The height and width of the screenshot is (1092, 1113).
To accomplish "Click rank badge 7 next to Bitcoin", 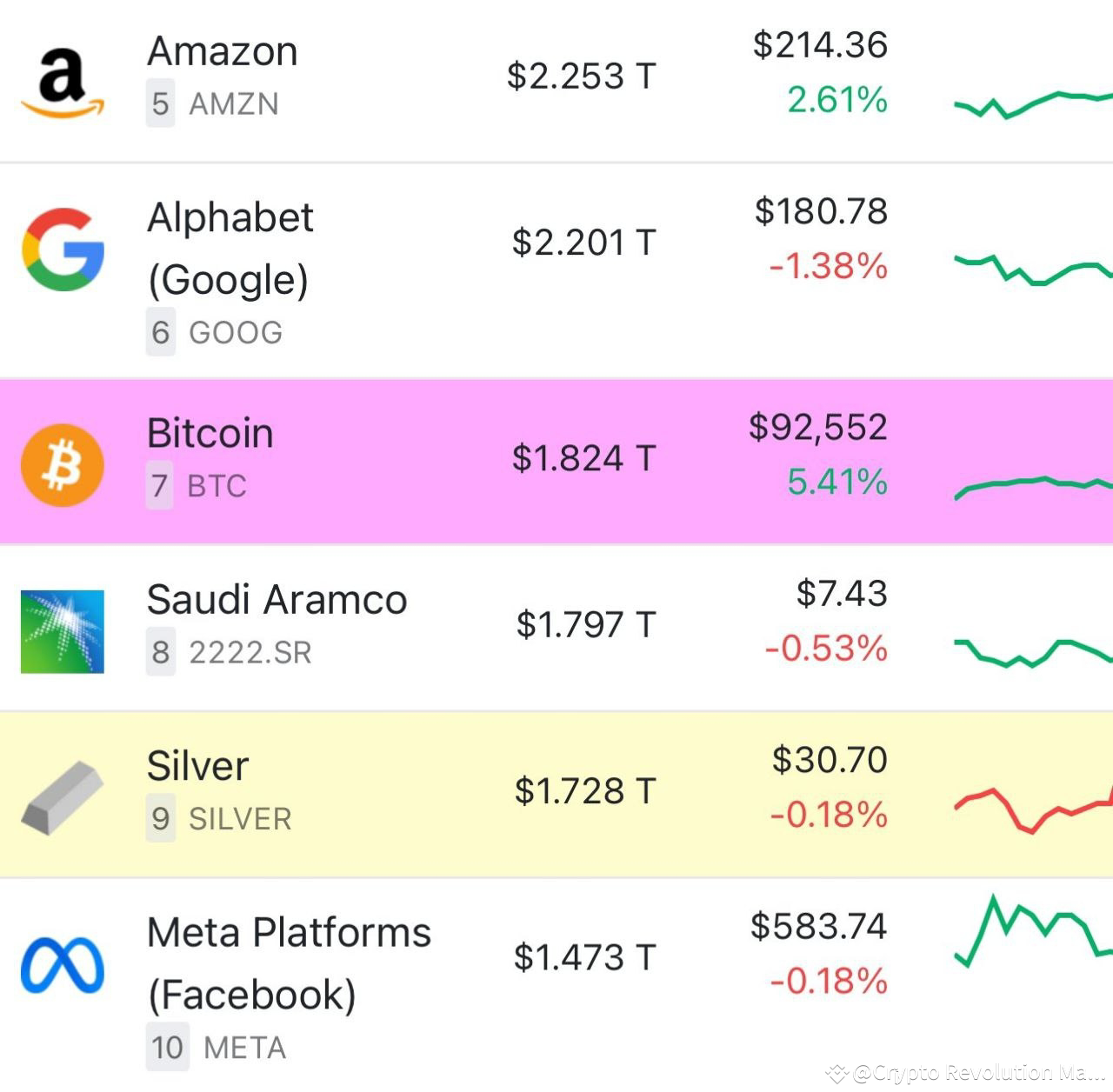I will pyautogui.click(x=158, y=487).
